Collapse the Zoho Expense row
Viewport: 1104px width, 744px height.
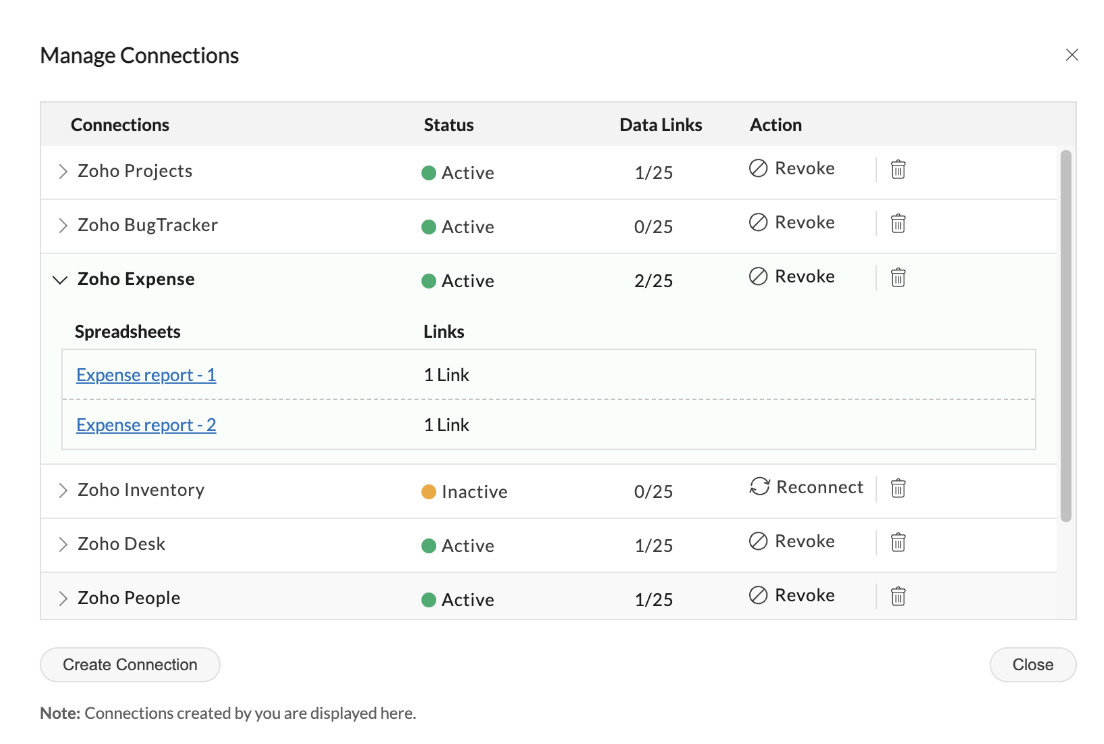(x=61, y=280)
